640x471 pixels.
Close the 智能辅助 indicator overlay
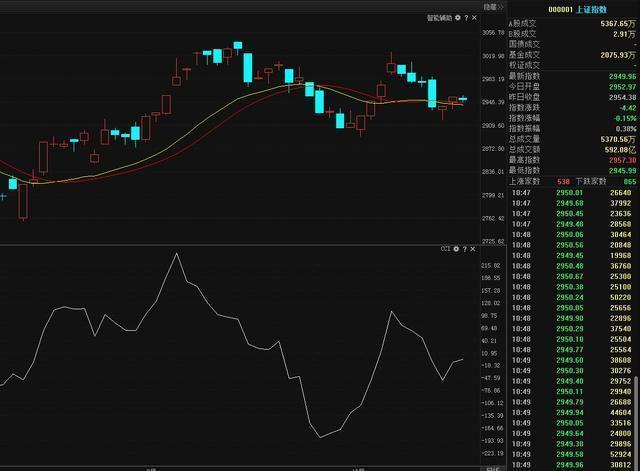tap(473, 18)
